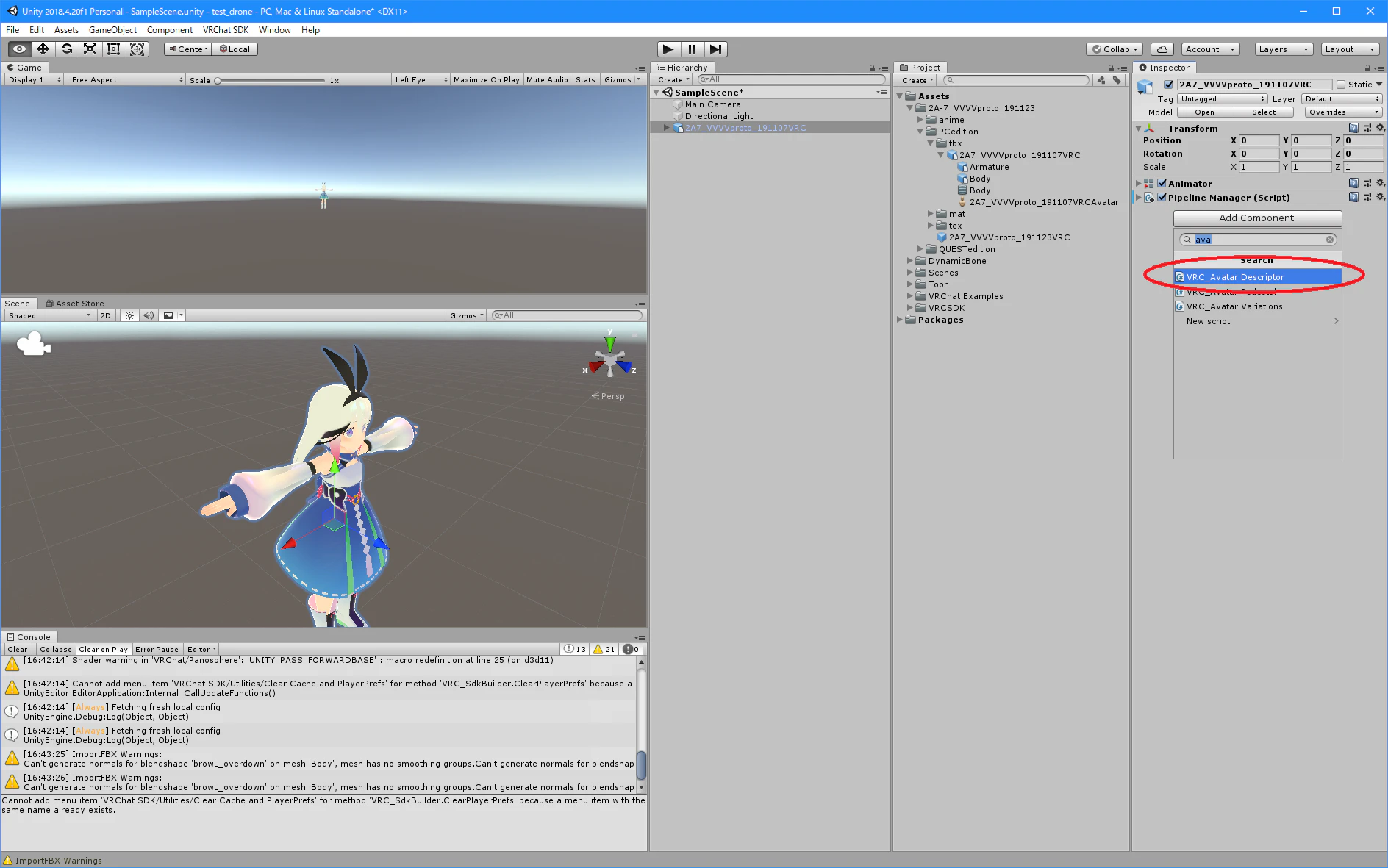Clear the Add Component search field

pyautogui.click(x=1330, y=240)
